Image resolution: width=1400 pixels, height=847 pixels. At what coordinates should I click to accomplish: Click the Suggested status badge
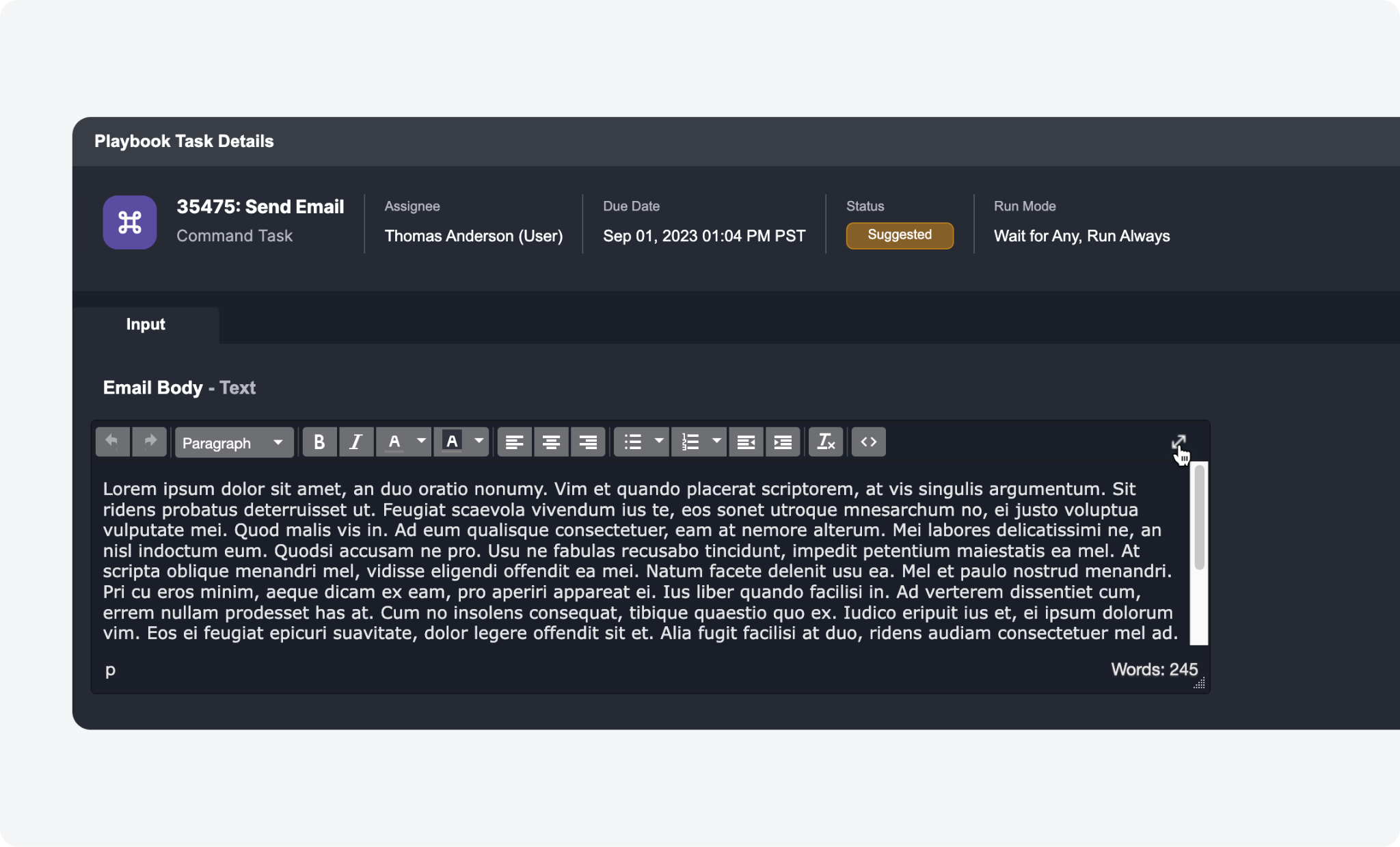pyautogui.click(x=899, y=235)
